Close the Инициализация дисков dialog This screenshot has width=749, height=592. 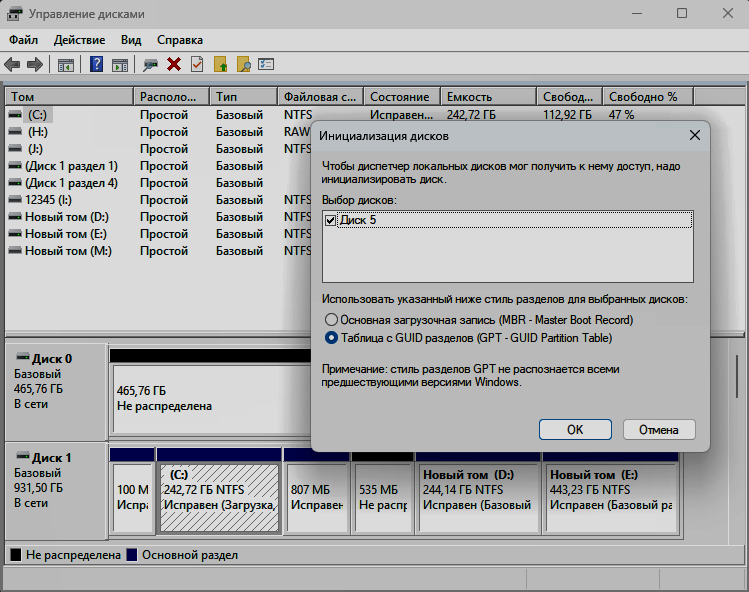click(694, 135)
